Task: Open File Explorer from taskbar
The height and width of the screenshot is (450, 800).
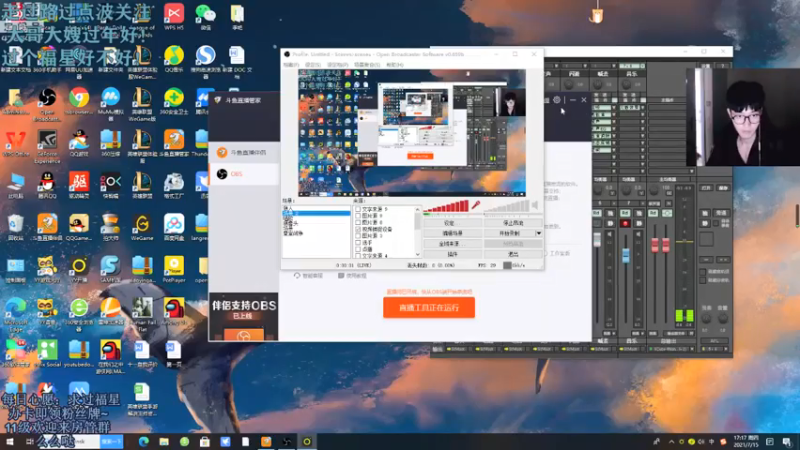Action: 164,442
